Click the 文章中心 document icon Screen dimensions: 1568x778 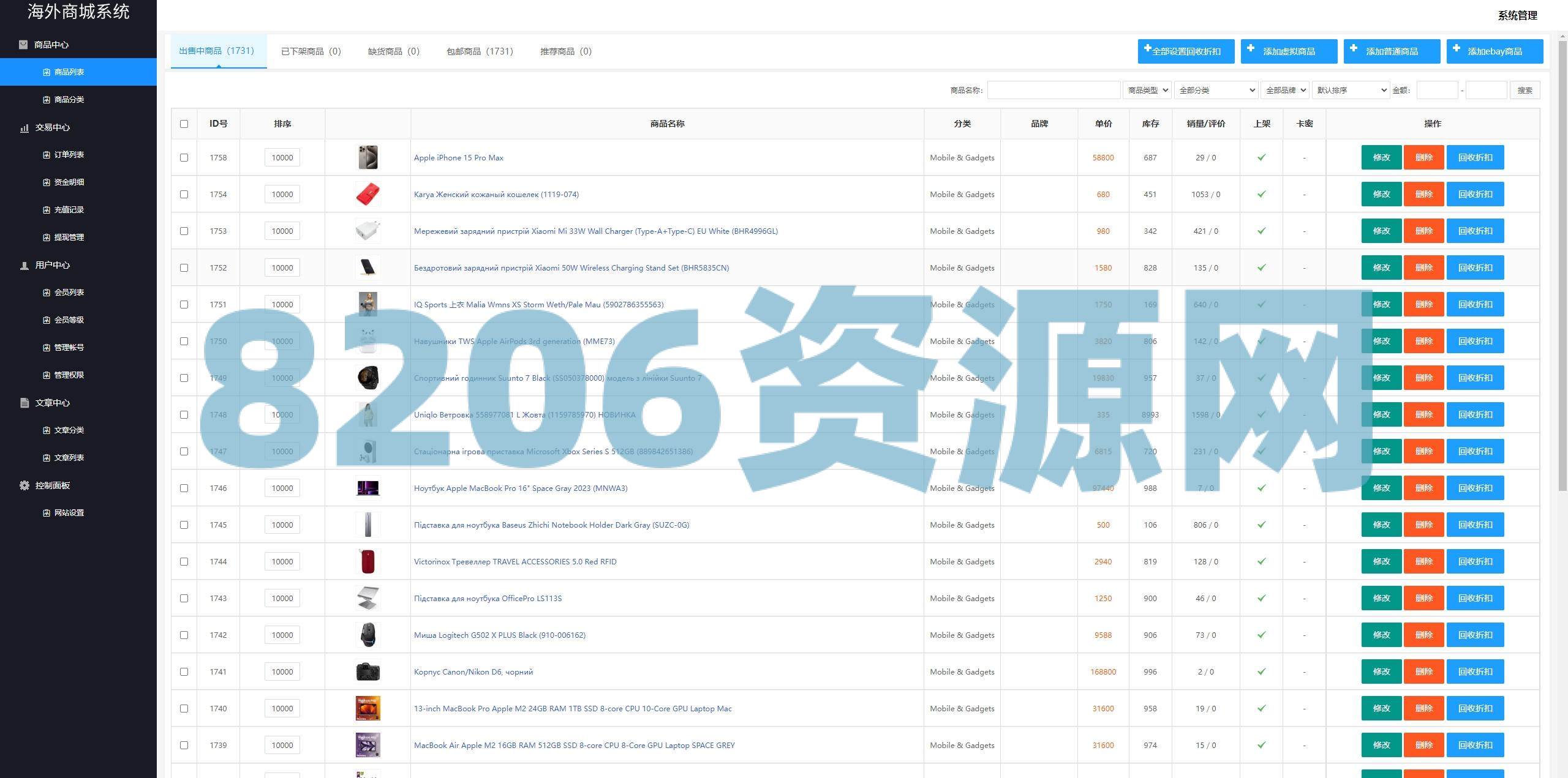point(24,403)
